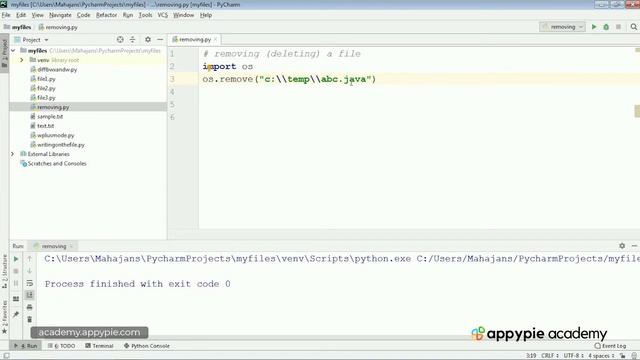
Task: Open the TODO tool window
Action: [61, 346]
